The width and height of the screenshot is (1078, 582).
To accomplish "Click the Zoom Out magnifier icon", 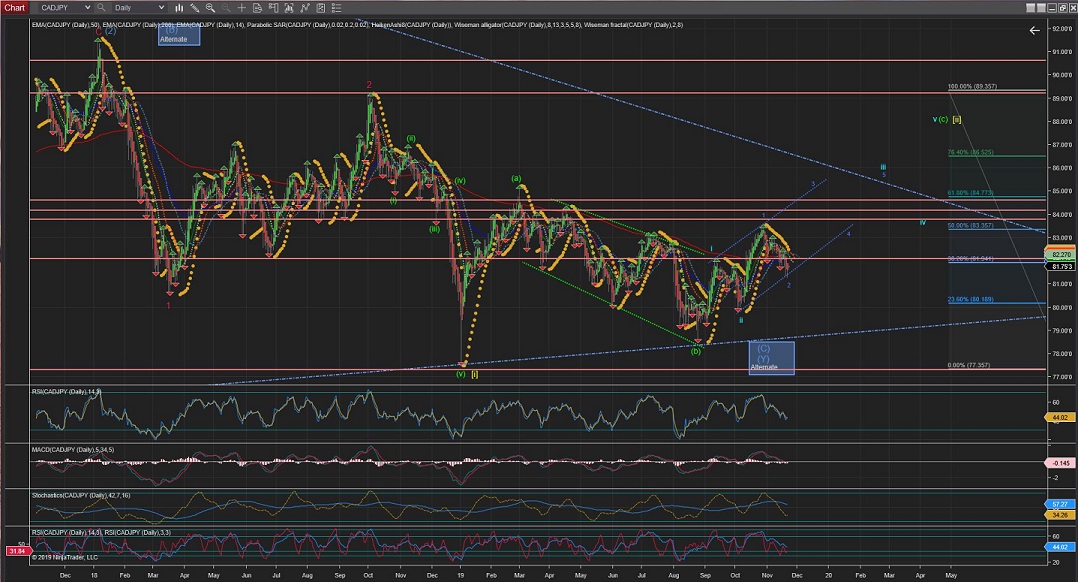I will click(226, 8).
